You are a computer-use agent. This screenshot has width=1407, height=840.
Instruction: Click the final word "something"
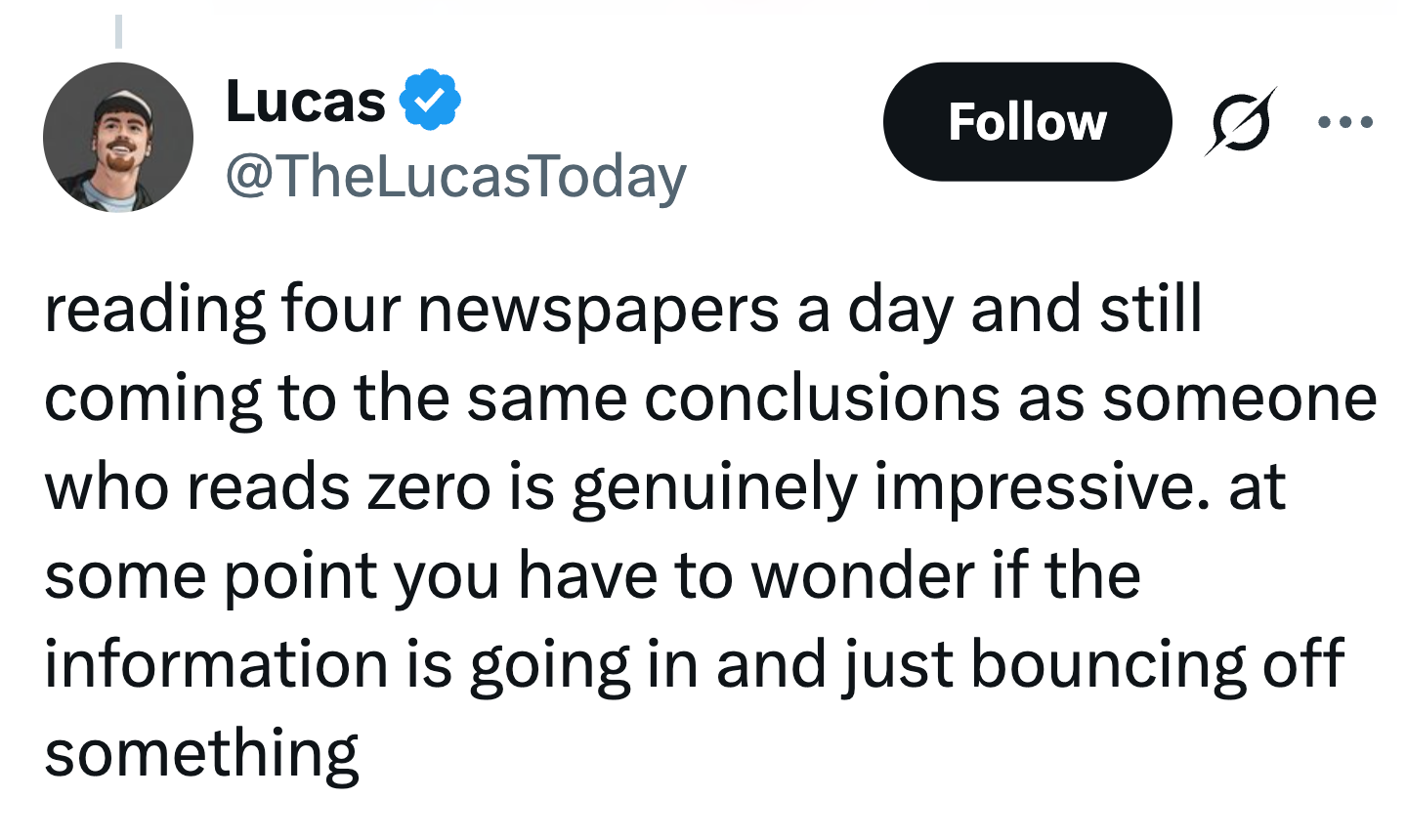click(201, 754)
